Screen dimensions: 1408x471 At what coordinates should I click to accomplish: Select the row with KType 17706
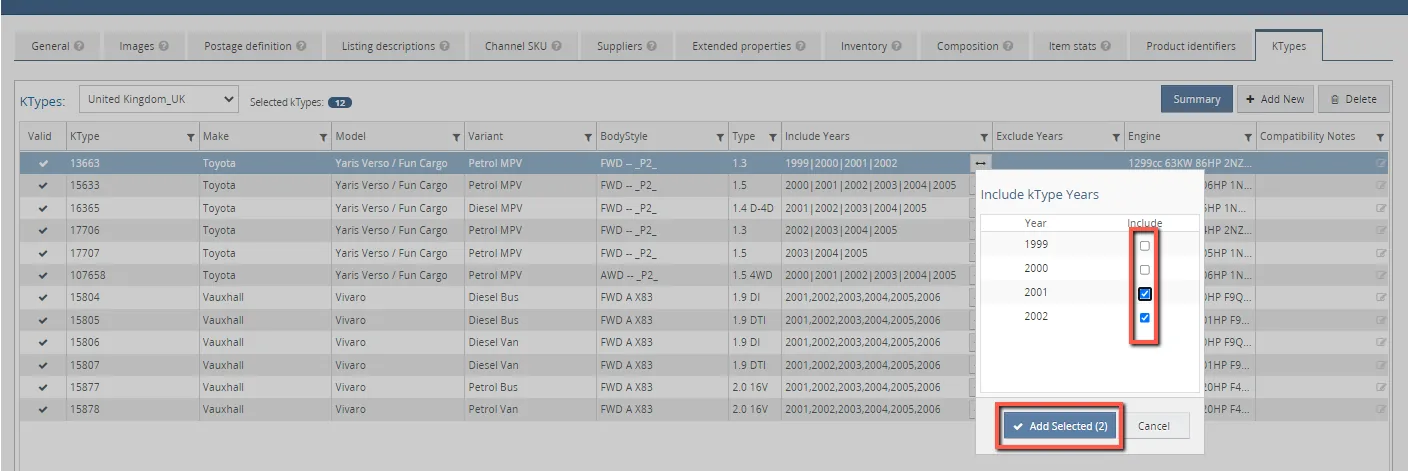703,230
